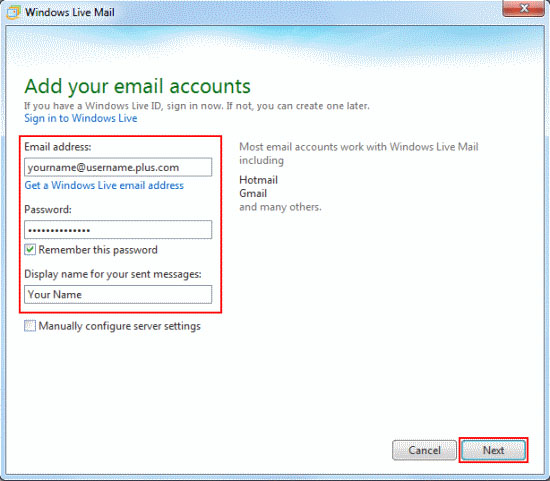Close the Windows Live Mail dialog
The height and width of the screenshot is (481, 550).
(523, 8)
